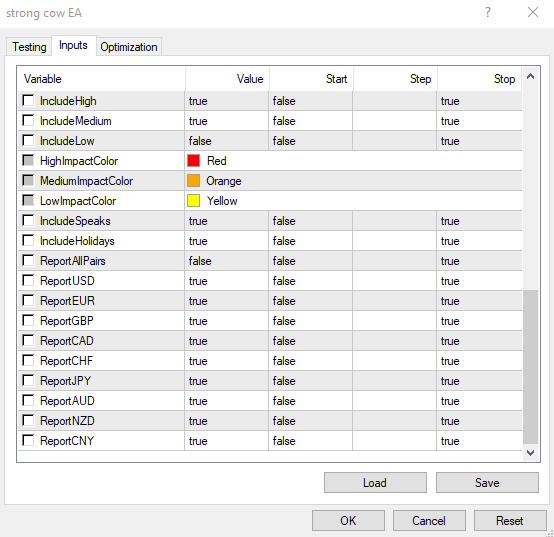
Task: Click the vertical scrollbar thumb
Action: click(530, 367)
